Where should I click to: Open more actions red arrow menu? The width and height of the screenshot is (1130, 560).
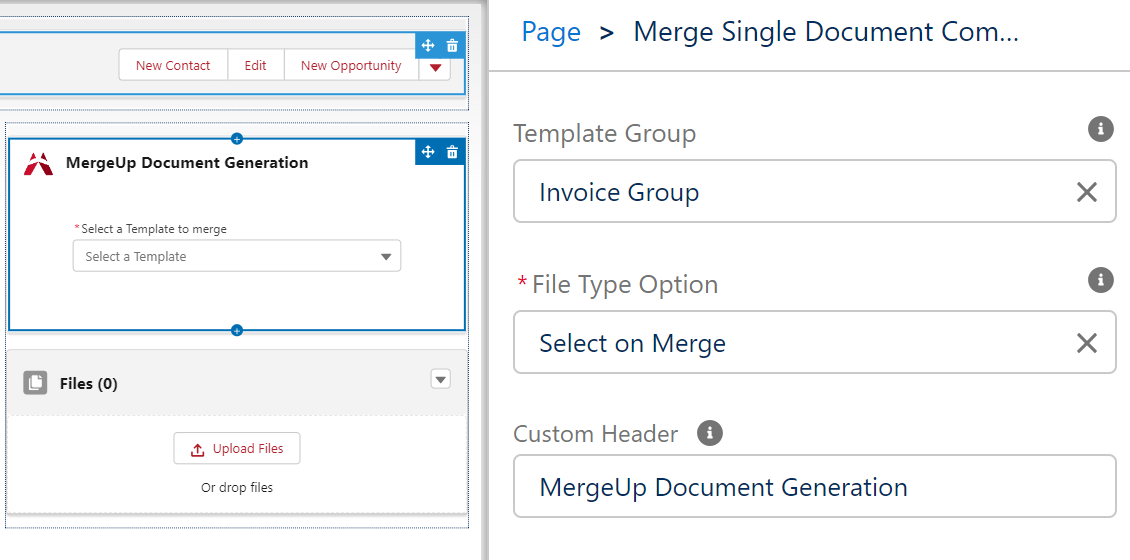pyautogui.click(x=435, y=67)
